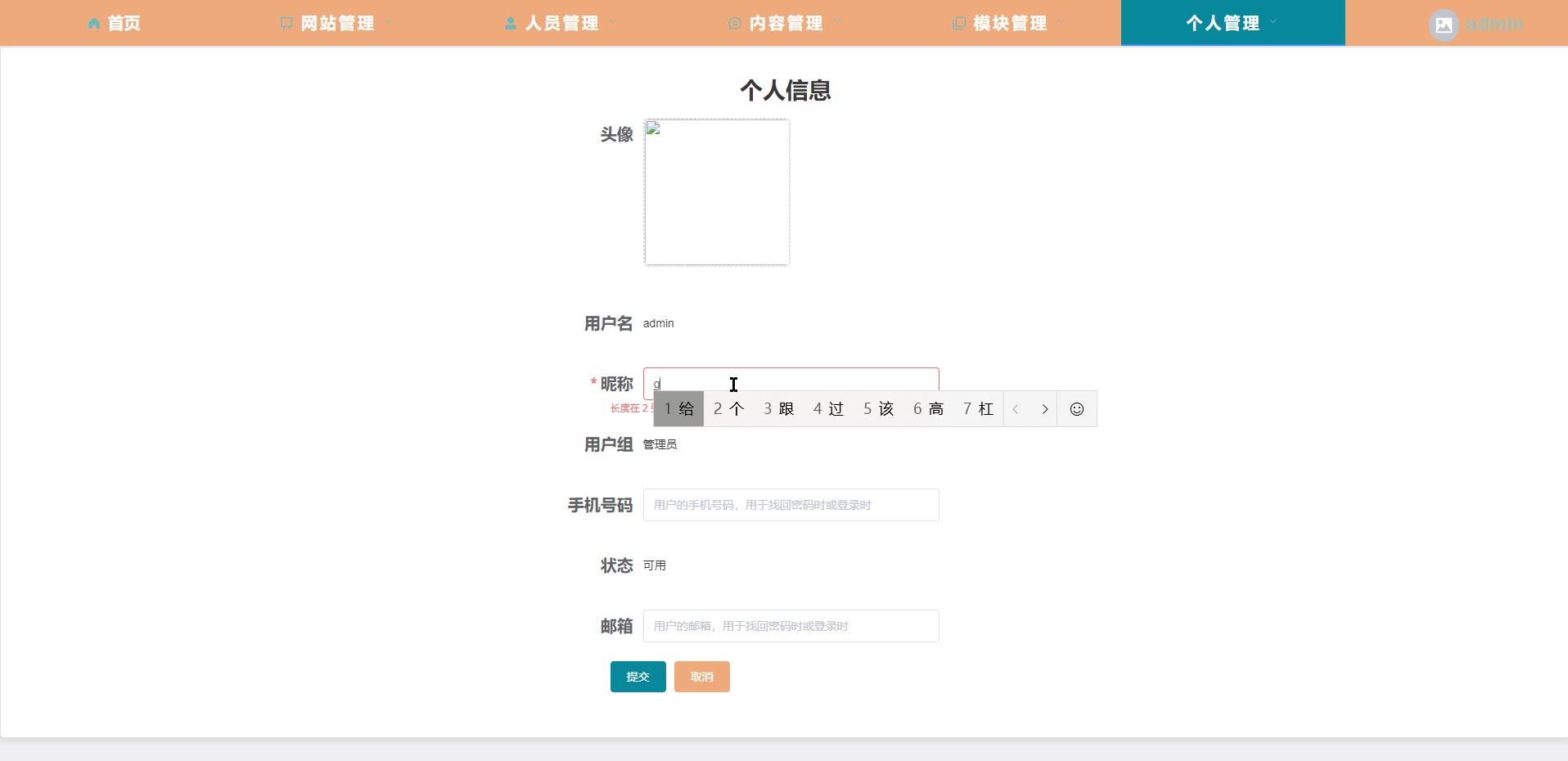This screenshot has width=1568, height=761.
Task: Go to the 首页 menu item
Action: [x=113, y=23]
